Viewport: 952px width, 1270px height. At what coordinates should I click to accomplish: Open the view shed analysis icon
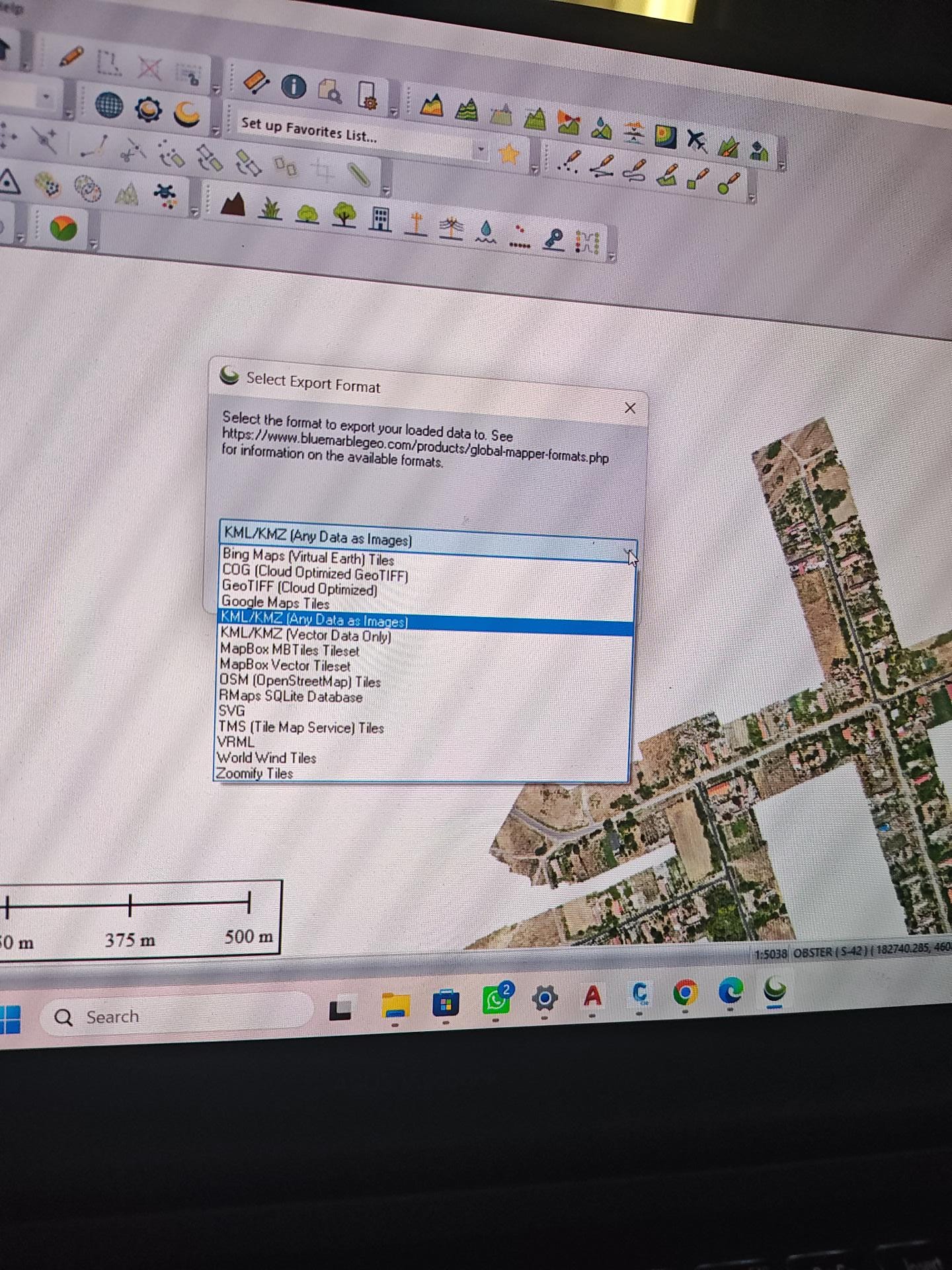pos(568,123)
